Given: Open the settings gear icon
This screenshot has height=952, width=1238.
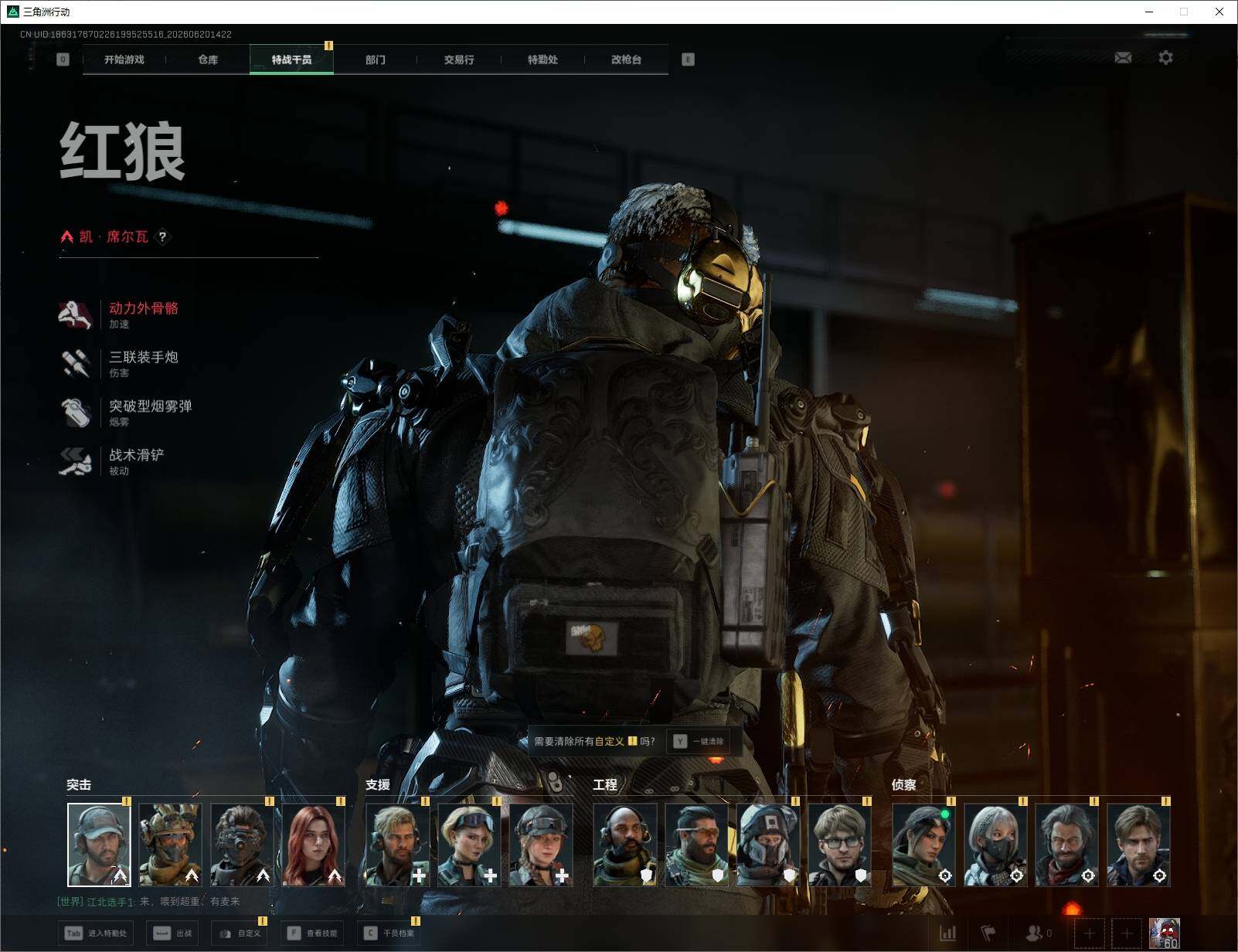Looking at the screenshot, I should click(x=1165, y=58).
